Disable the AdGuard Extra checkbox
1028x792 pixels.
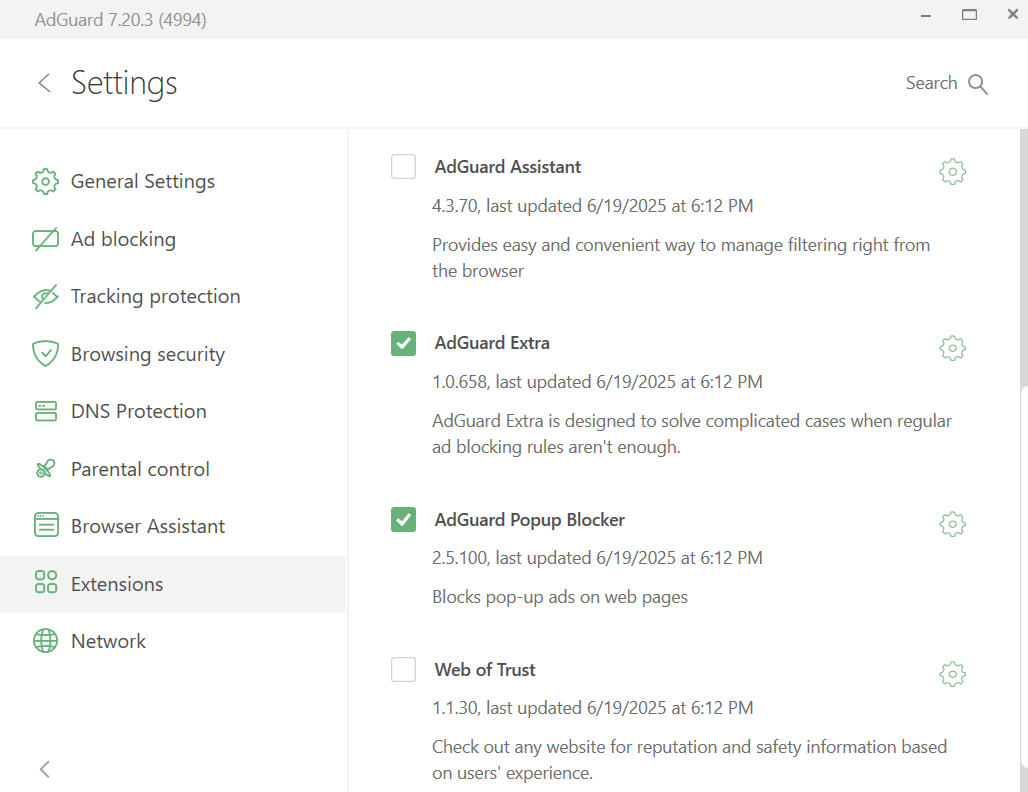tap(403, 343)
